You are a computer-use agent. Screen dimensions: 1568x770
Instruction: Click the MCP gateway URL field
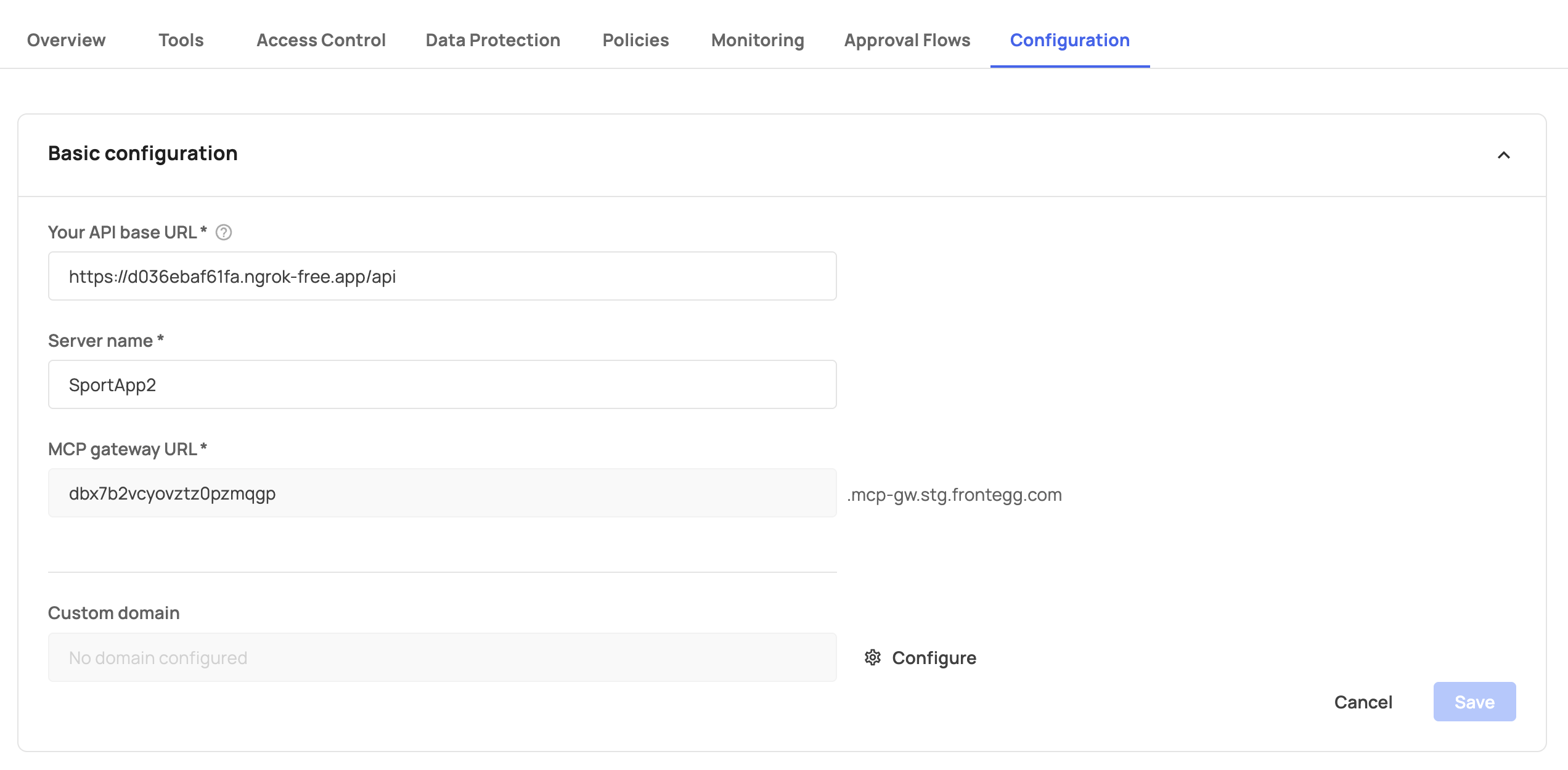pyautogui.click(x=442, y=493)
